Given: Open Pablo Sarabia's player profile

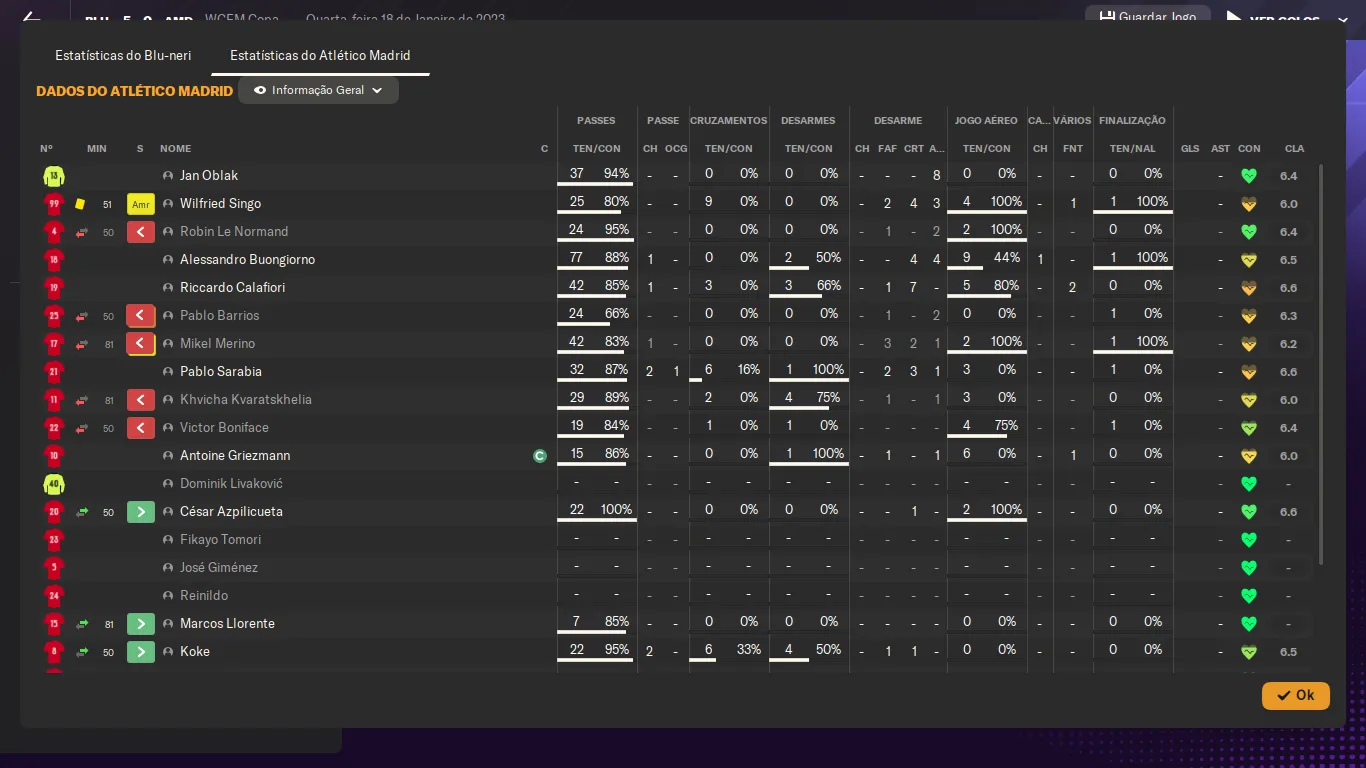Looking at the screenshot, I should point(221,372).
